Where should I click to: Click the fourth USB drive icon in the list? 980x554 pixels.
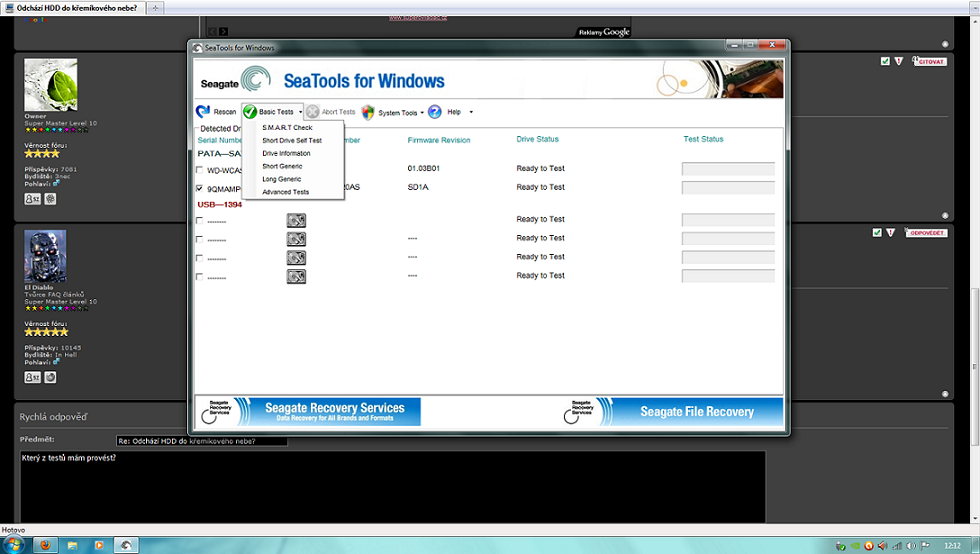(x=296, y=276)
